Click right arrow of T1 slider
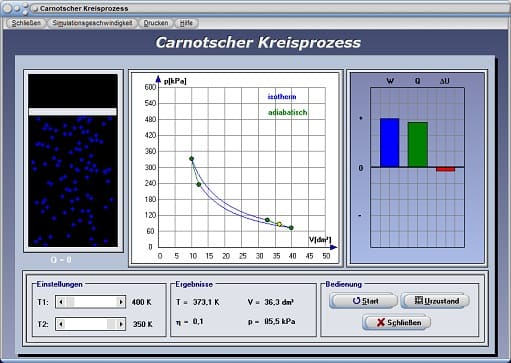This screenshot has height=363, width=511. tap(121, 302)
